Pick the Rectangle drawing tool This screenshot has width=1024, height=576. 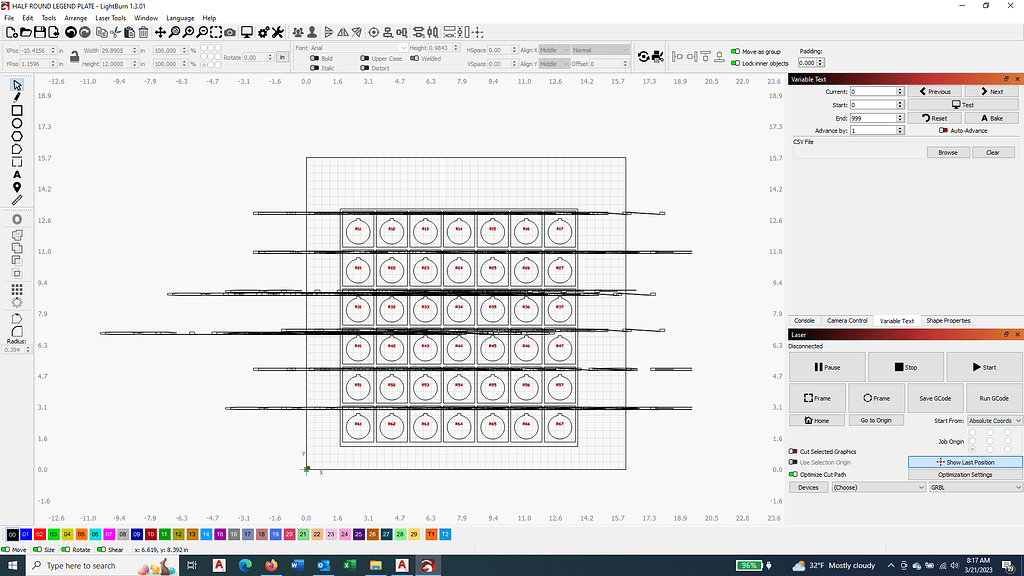coord(15,110)
